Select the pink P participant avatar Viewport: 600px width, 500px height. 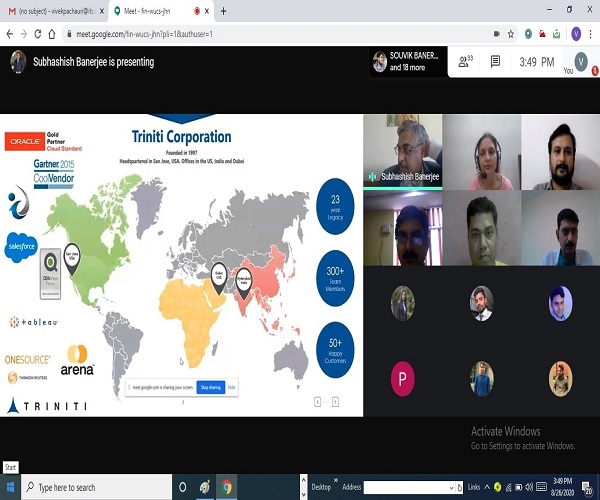403,379
